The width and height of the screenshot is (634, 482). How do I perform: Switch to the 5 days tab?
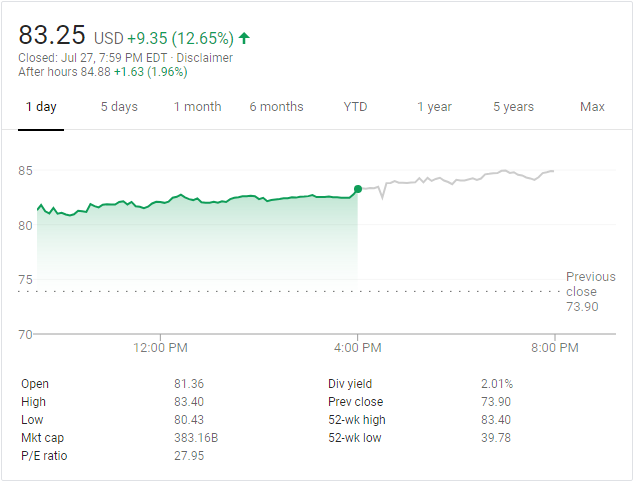tap(119, 107)
